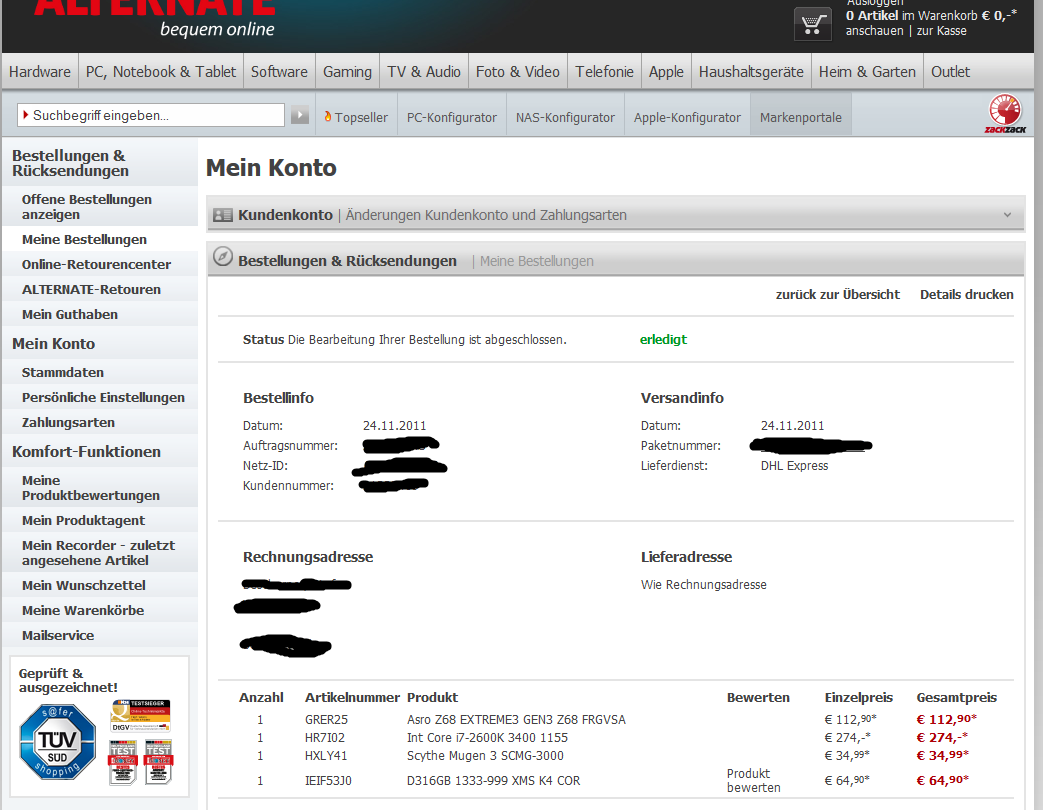The height and width of the screenshot is (810, 1043).
Task: Open Persönliche Einstellungen
Action: click(x=100, y=397)
